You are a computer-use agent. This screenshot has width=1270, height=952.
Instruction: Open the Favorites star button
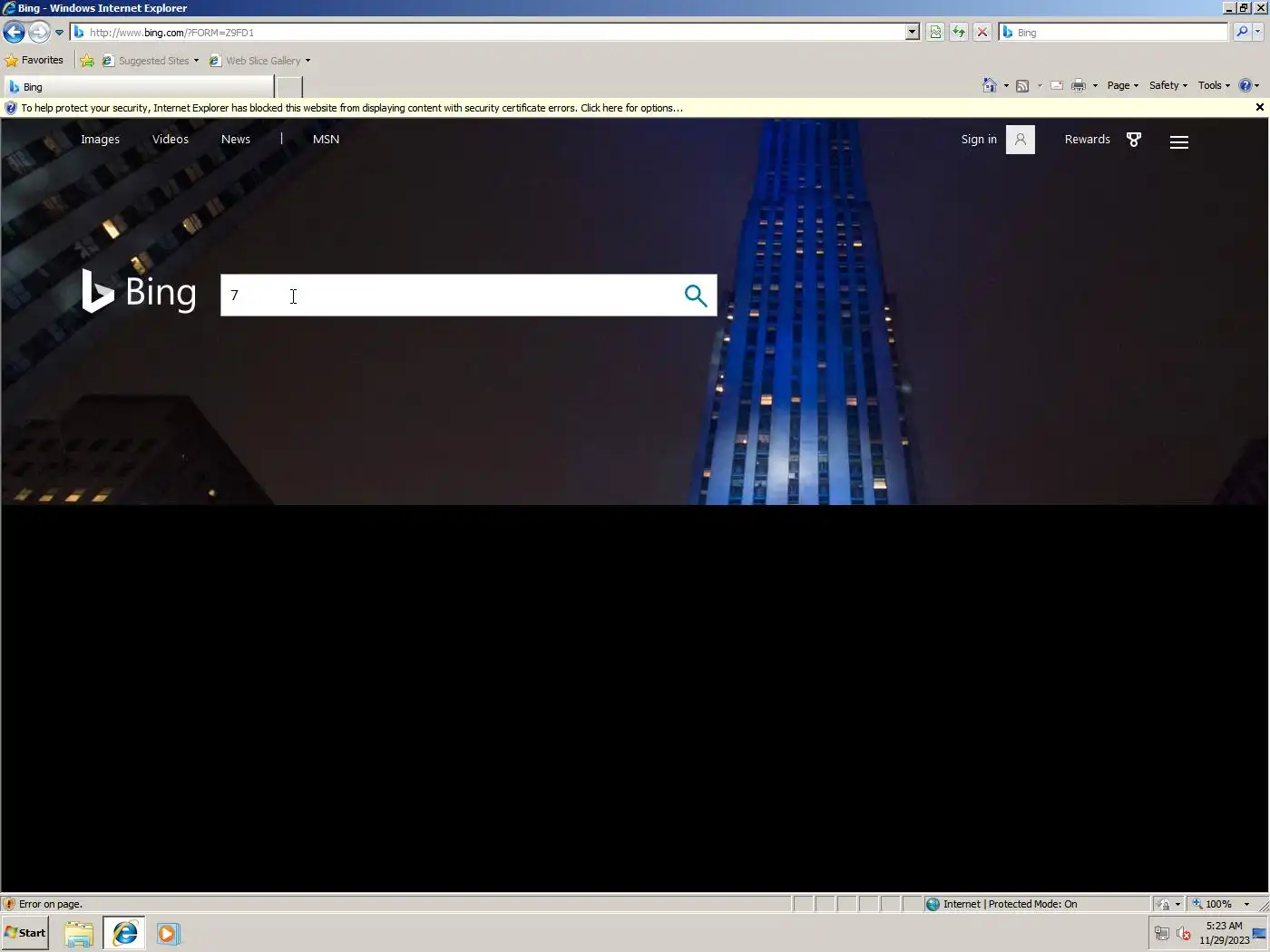pos(34,61)
